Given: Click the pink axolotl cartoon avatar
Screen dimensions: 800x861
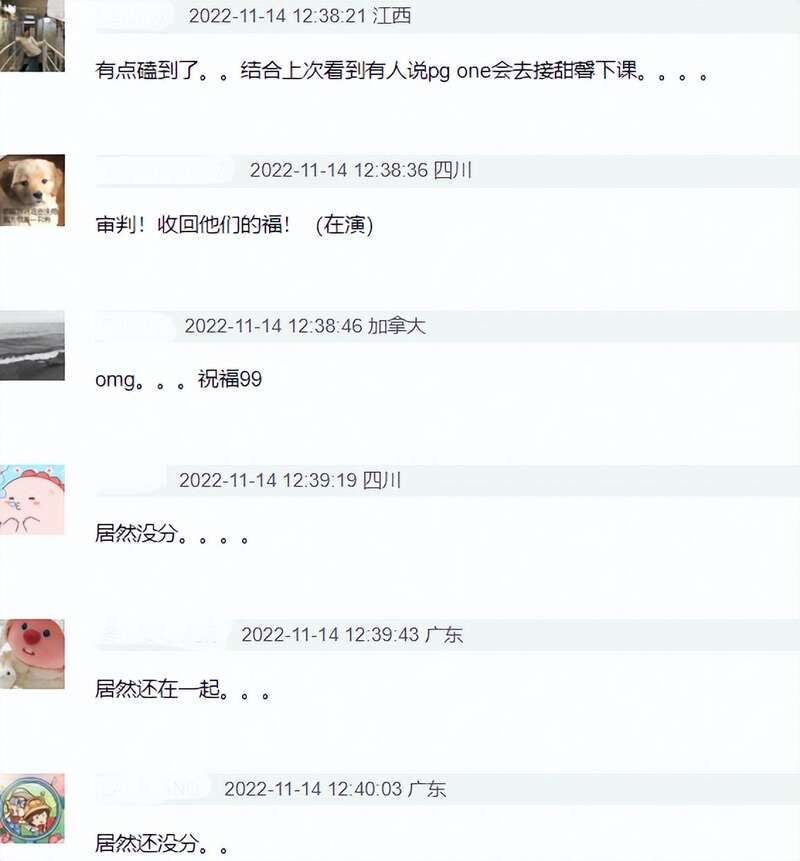Looking at the screenshot, I should (32, 500).
